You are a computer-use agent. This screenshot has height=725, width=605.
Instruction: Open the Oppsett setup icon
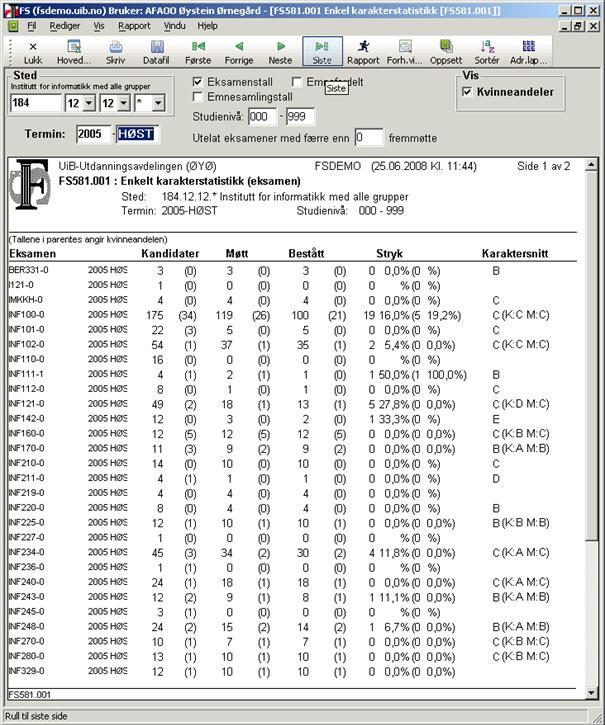click(x=446, y=52)
